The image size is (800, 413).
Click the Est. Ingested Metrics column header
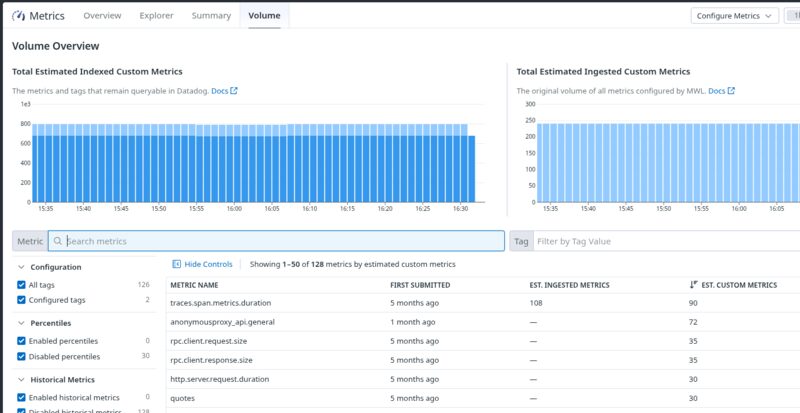(x=569, y=285)
